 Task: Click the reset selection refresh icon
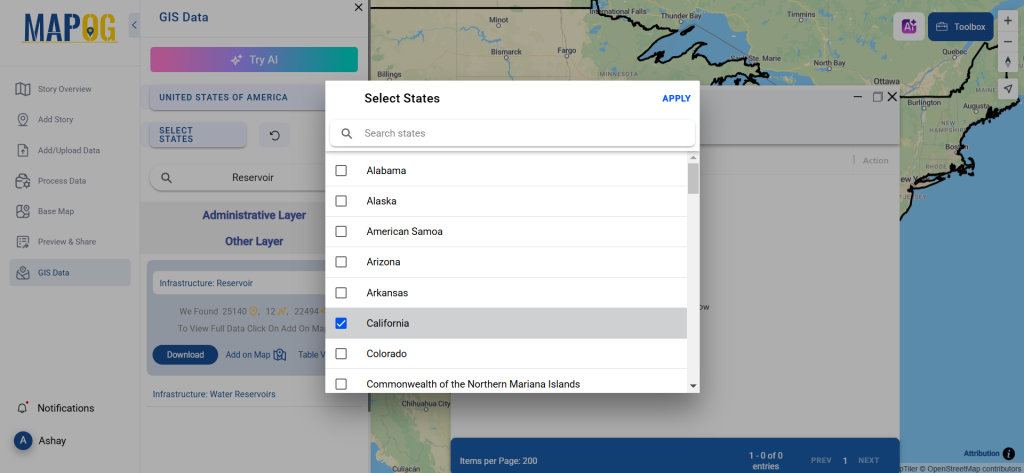tap(274, 135)
